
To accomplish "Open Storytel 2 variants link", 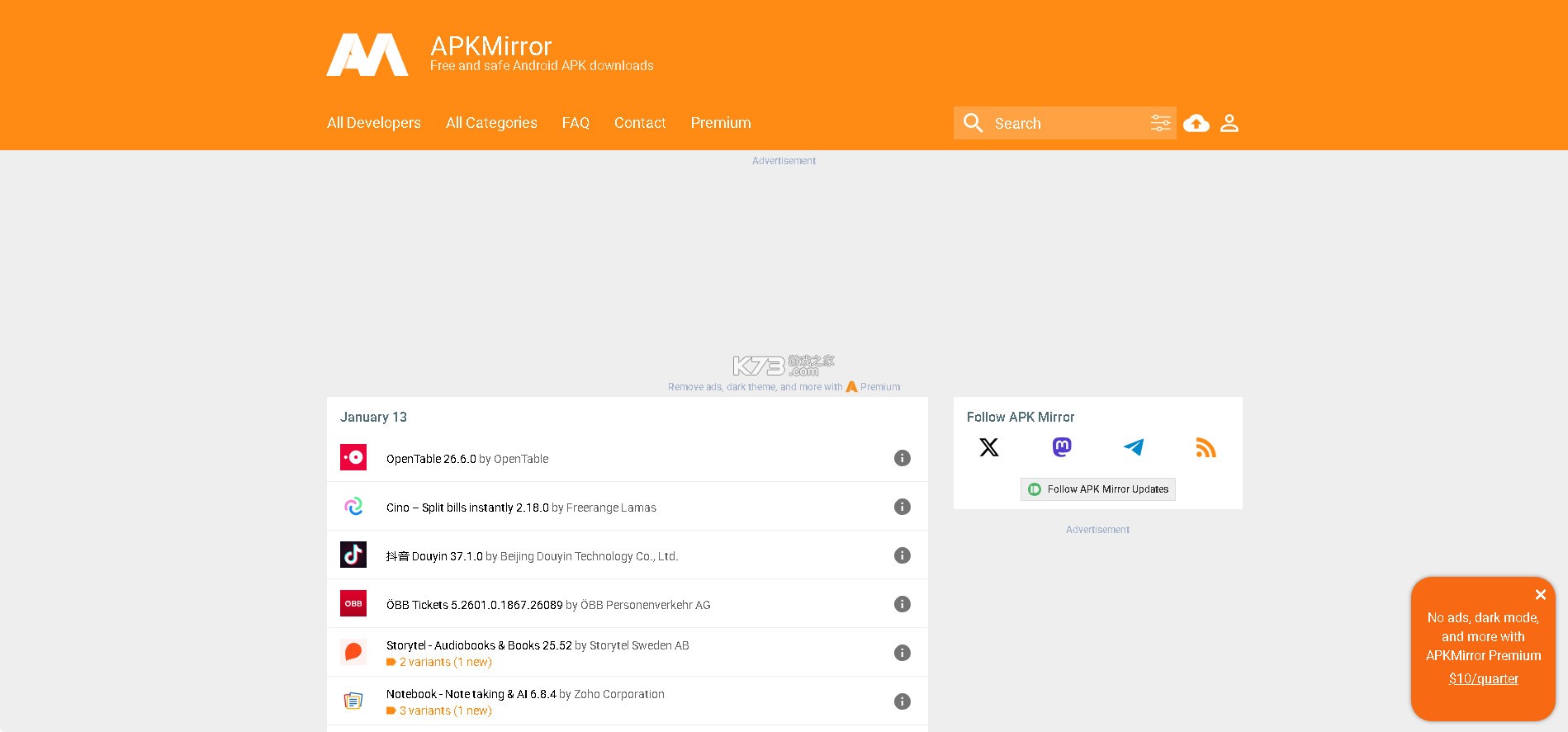I will pos(445,662).
